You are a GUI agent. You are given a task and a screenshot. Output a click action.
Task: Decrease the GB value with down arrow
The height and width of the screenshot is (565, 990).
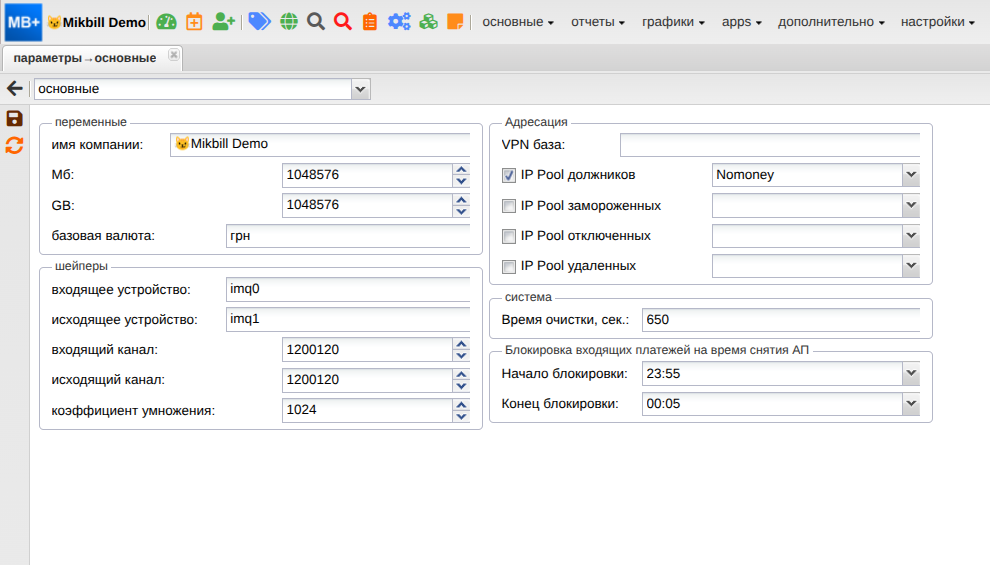tap(462, 211)
